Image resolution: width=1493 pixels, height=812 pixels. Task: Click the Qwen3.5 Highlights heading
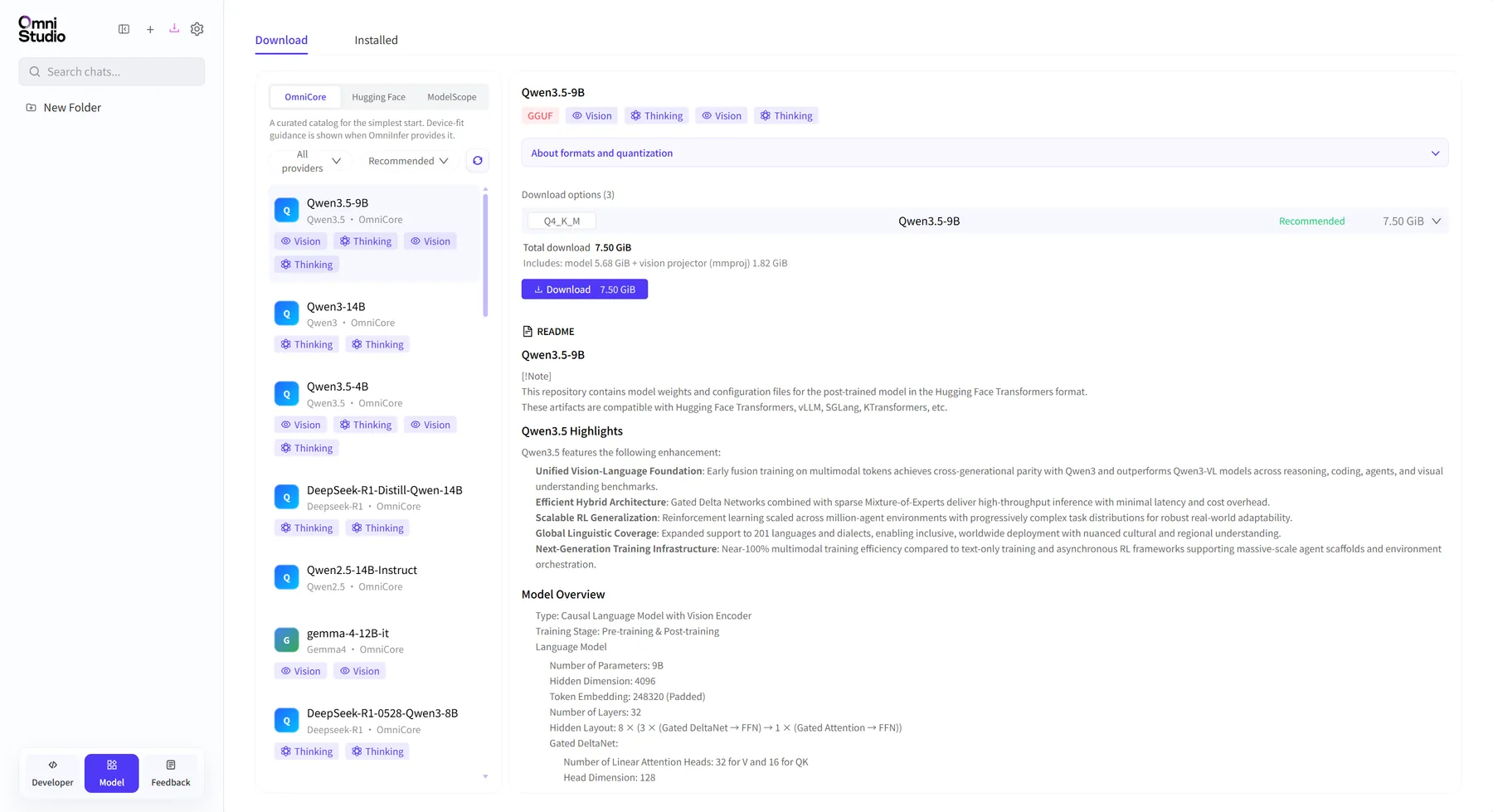pos(572,431)
